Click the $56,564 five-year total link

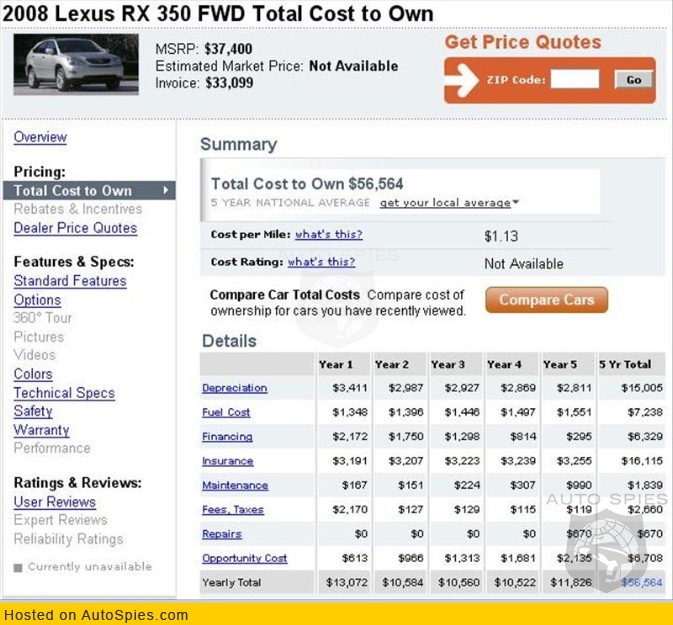coord(642,583)
